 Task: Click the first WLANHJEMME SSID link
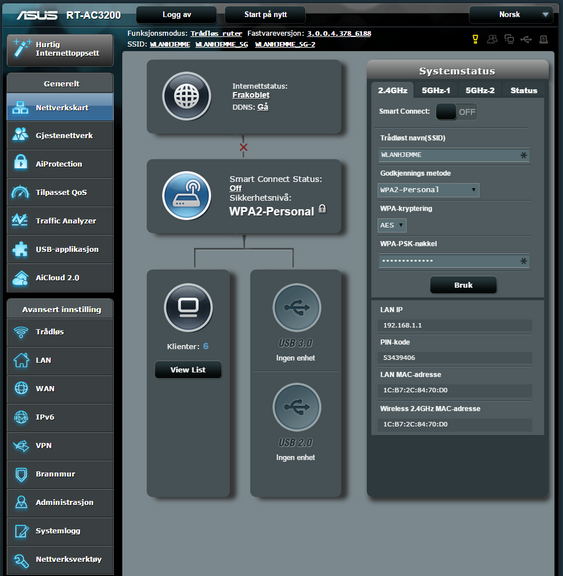pos(170,44)
